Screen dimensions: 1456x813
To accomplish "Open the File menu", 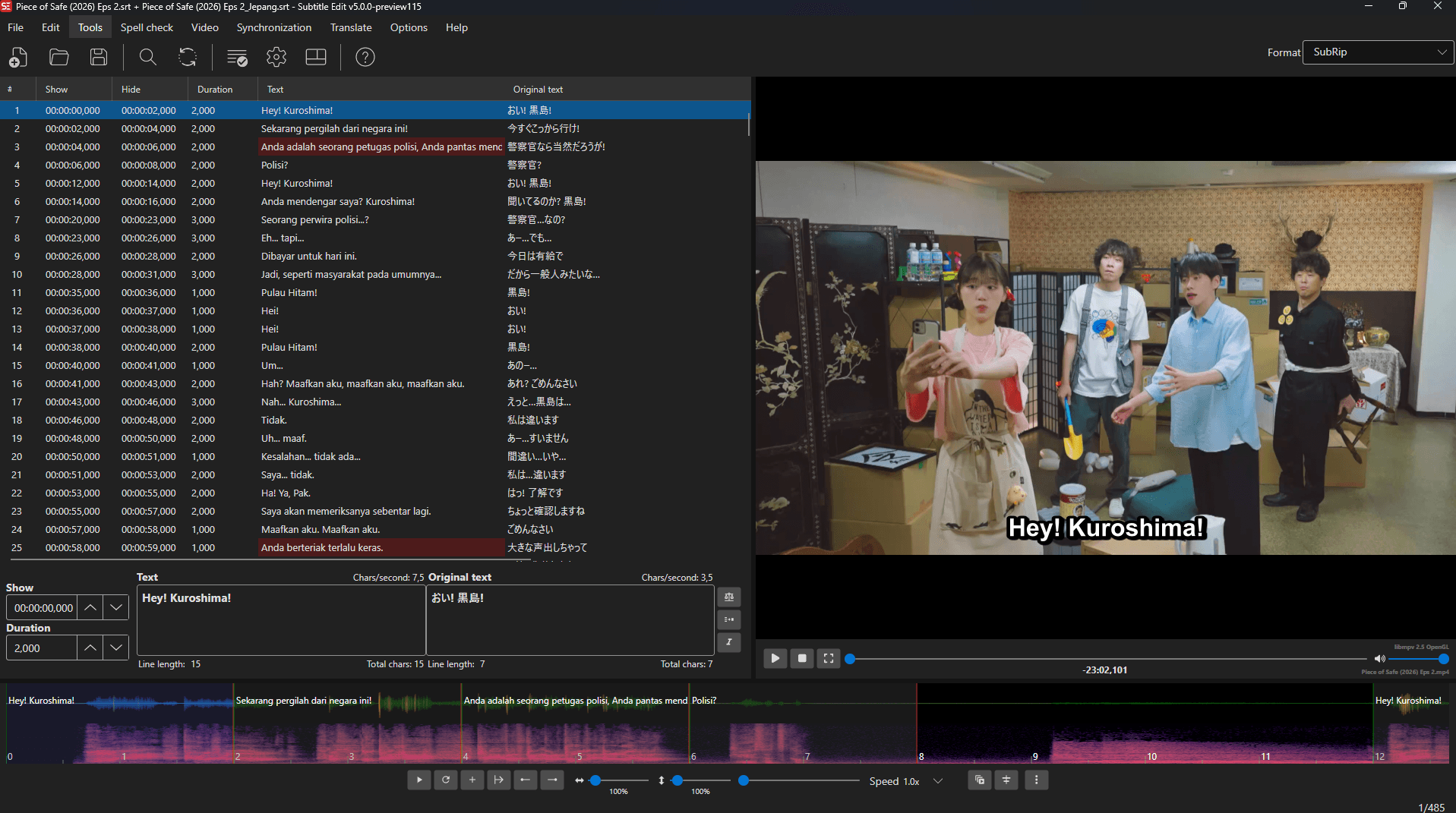I will tap(15, 27).
